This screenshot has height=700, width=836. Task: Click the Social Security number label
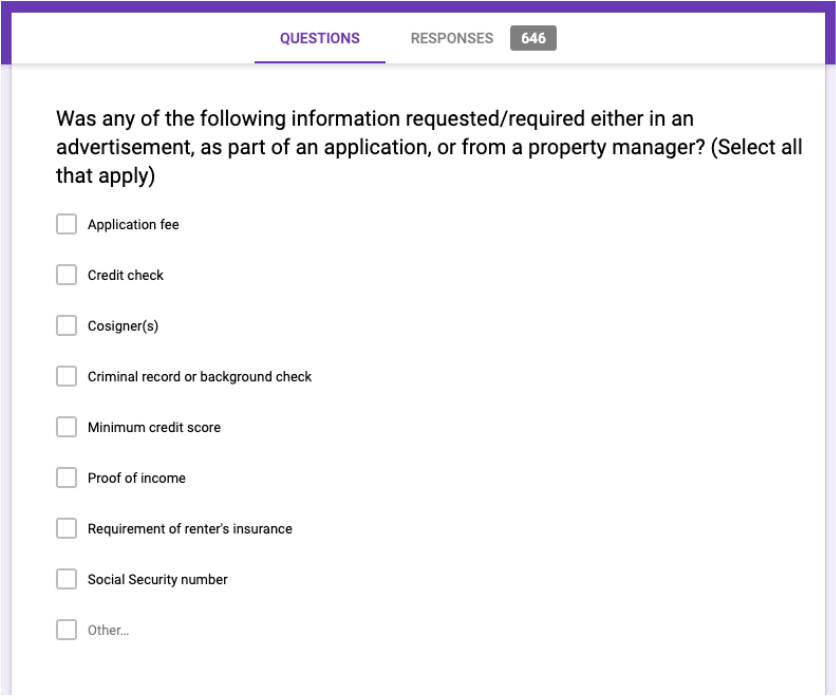point(157,580)
